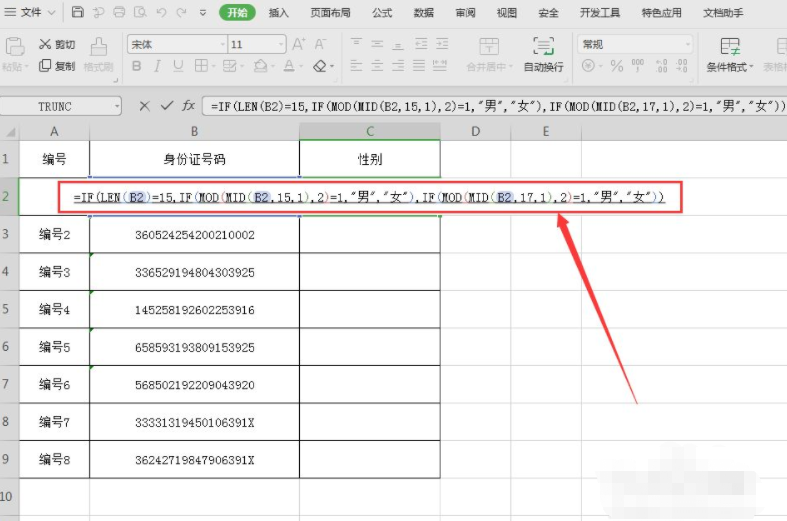The image size is (787, 521).
Task: Click cell containing 360524254200210002
Action: click(x=195, y=234)
